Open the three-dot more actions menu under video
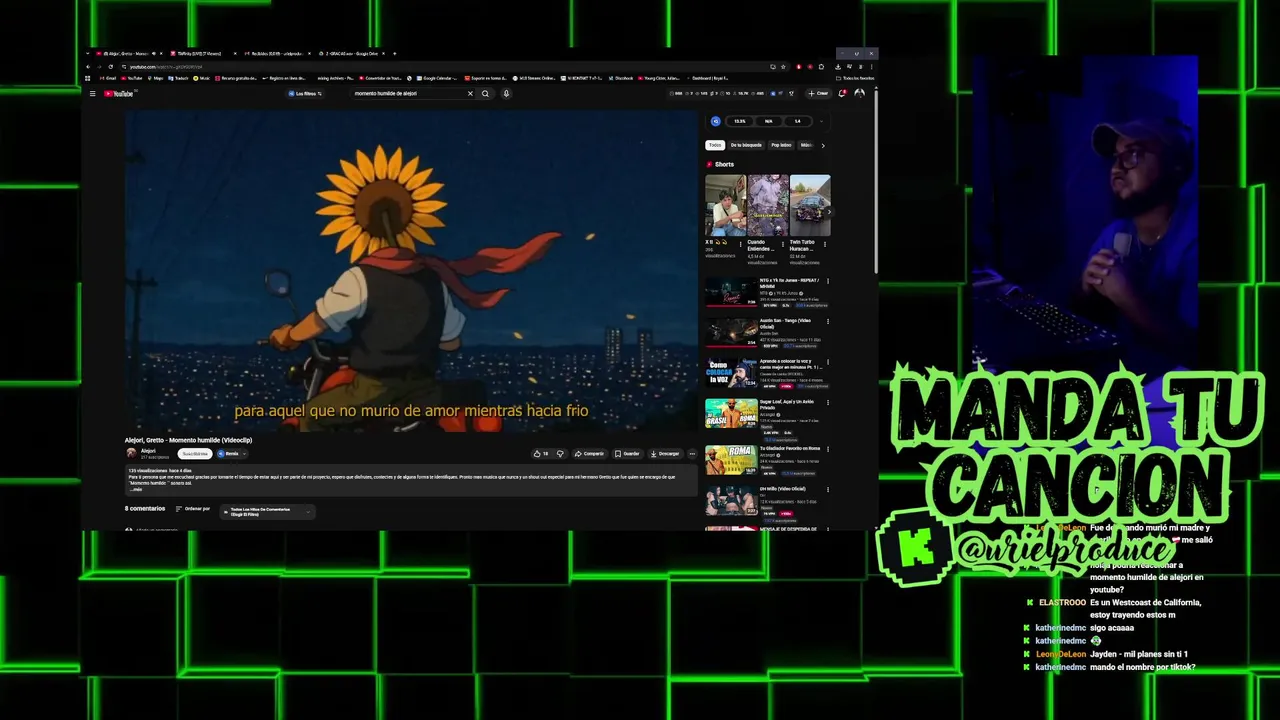Screen dimensions: 1280x720 (692, 454)
